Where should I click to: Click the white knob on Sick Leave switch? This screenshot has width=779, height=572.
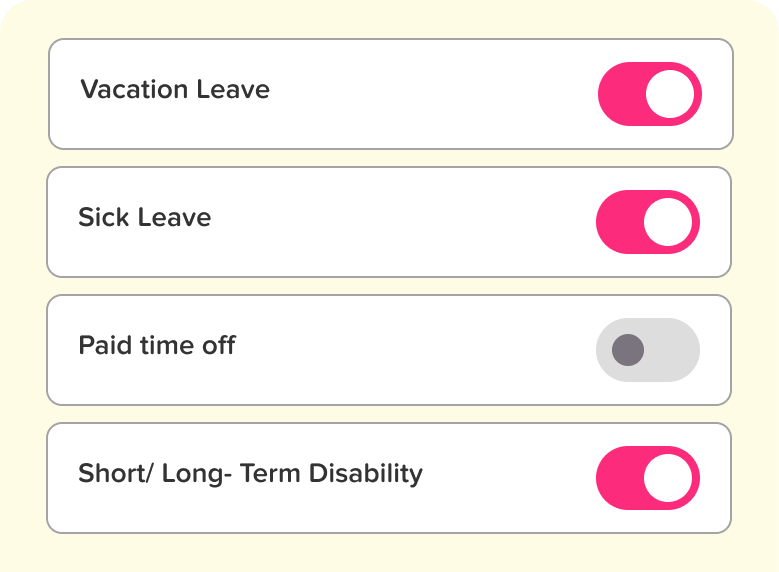coord(668,222)
